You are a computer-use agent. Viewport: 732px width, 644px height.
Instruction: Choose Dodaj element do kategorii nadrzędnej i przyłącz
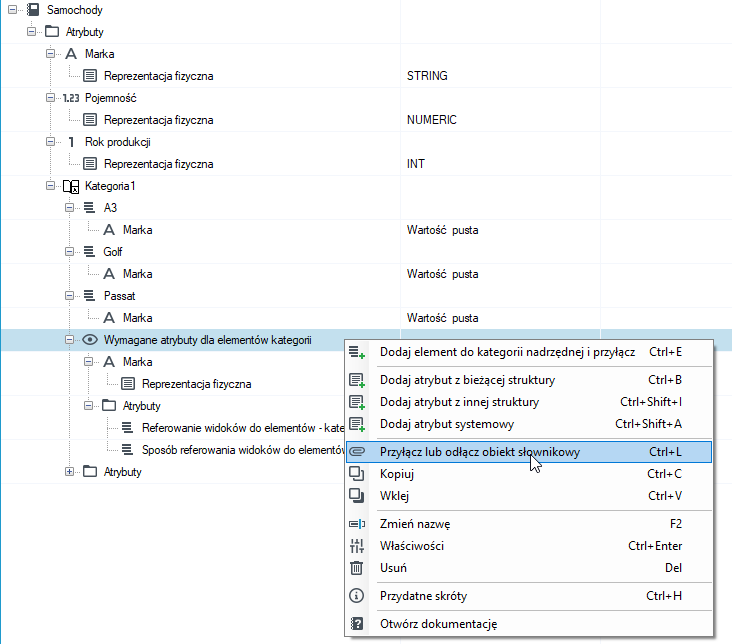pyautogui.click(x=529, y=352)
